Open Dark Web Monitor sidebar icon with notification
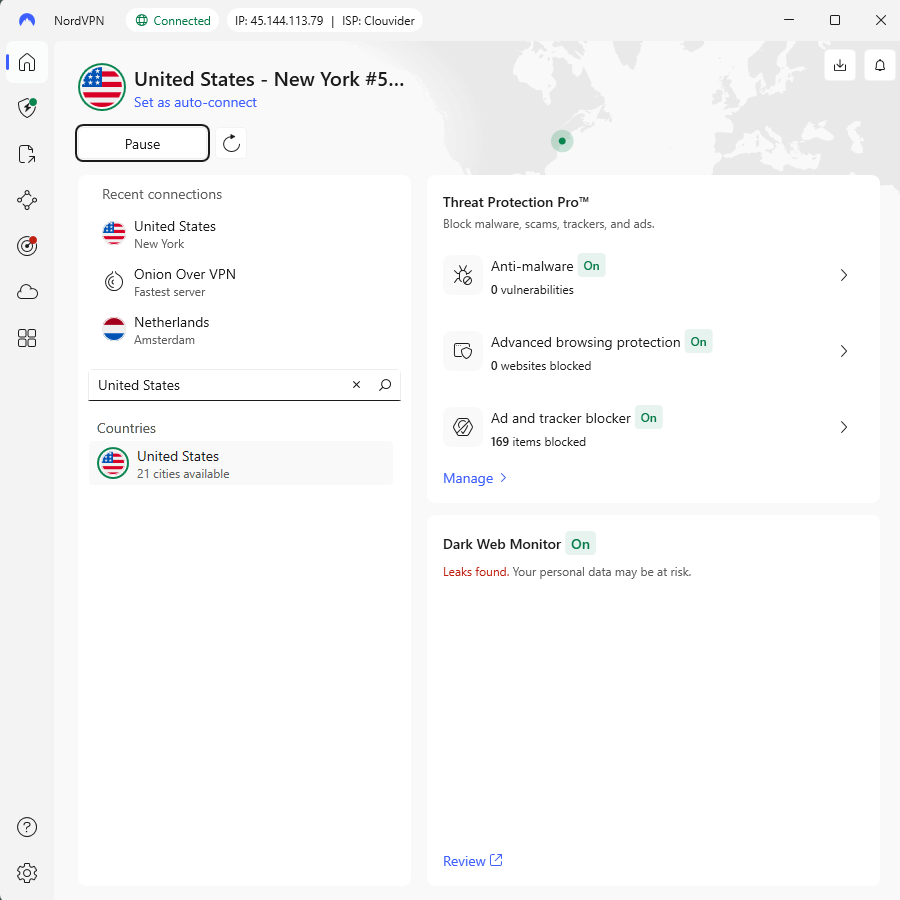The width and height of the screenshot is (900, 900). (26, 245)
